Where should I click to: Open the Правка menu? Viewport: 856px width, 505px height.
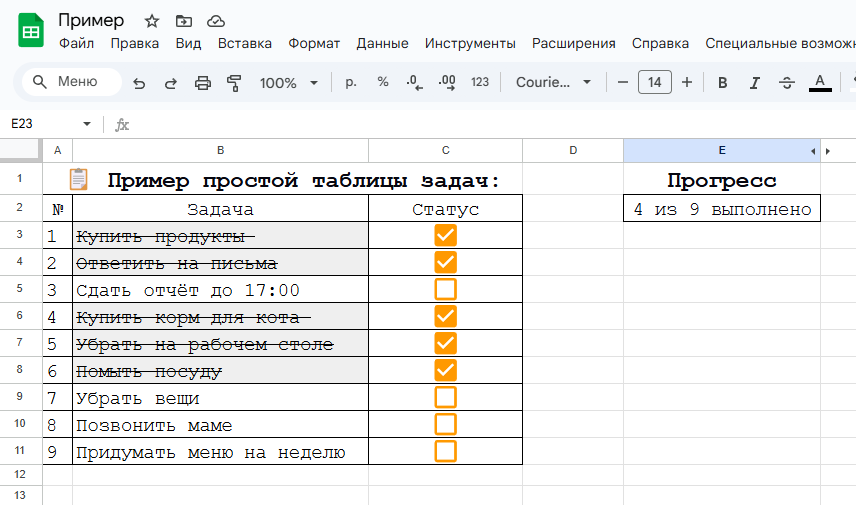(135, 43)
